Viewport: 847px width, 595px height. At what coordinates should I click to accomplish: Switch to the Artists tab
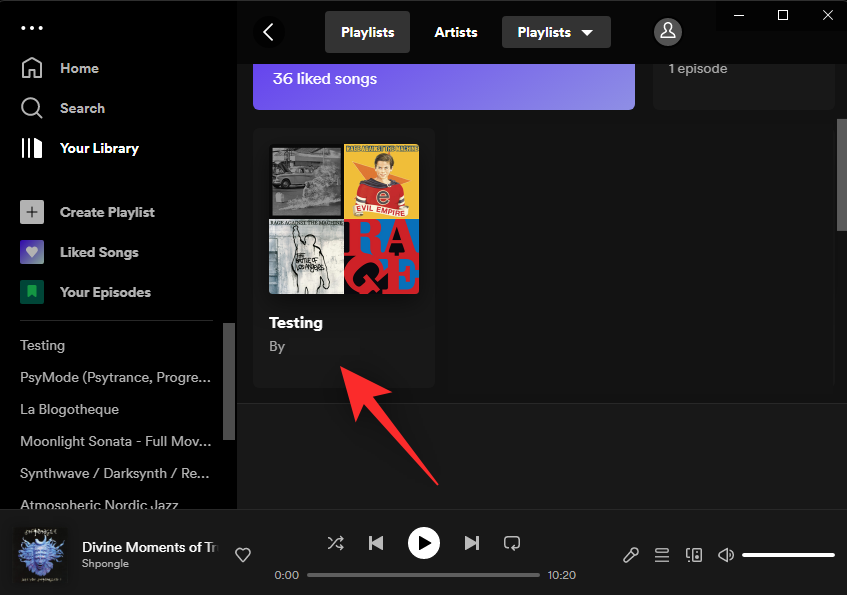pos(455,31)
